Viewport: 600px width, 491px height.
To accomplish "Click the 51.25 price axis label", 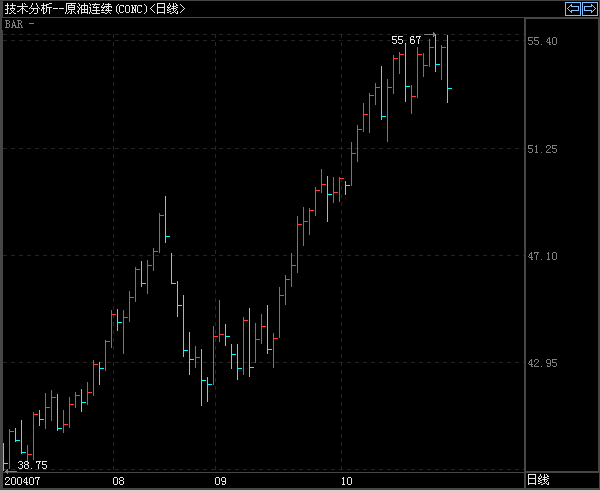I will click(x=542, y=149).
